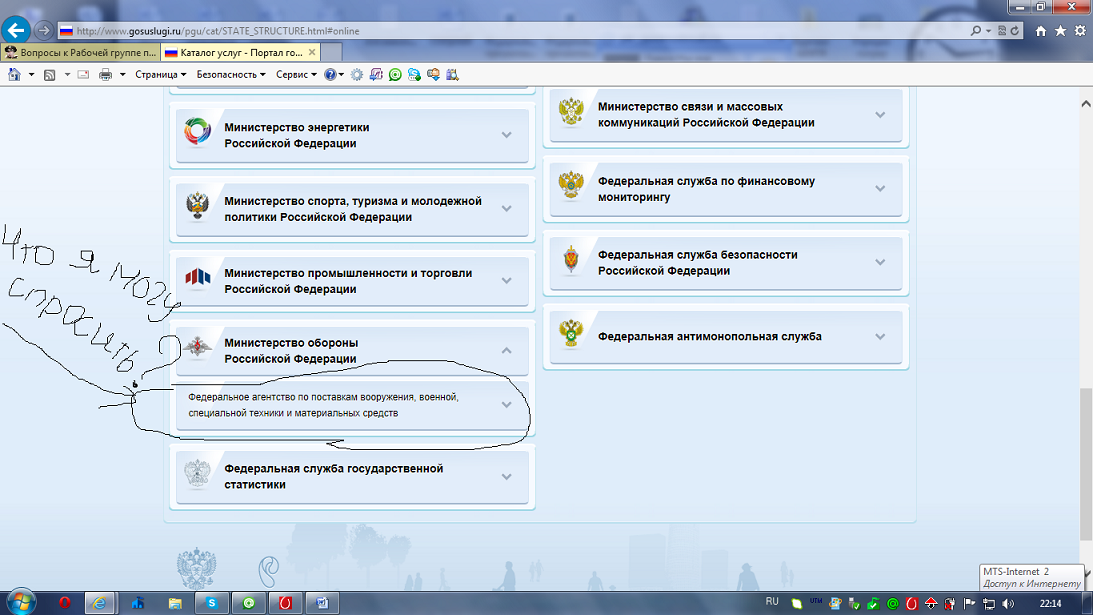Viewport: 1093px width, 615px height.
Task: Click the scrollbar up arrow
Action: [1086, 104]
